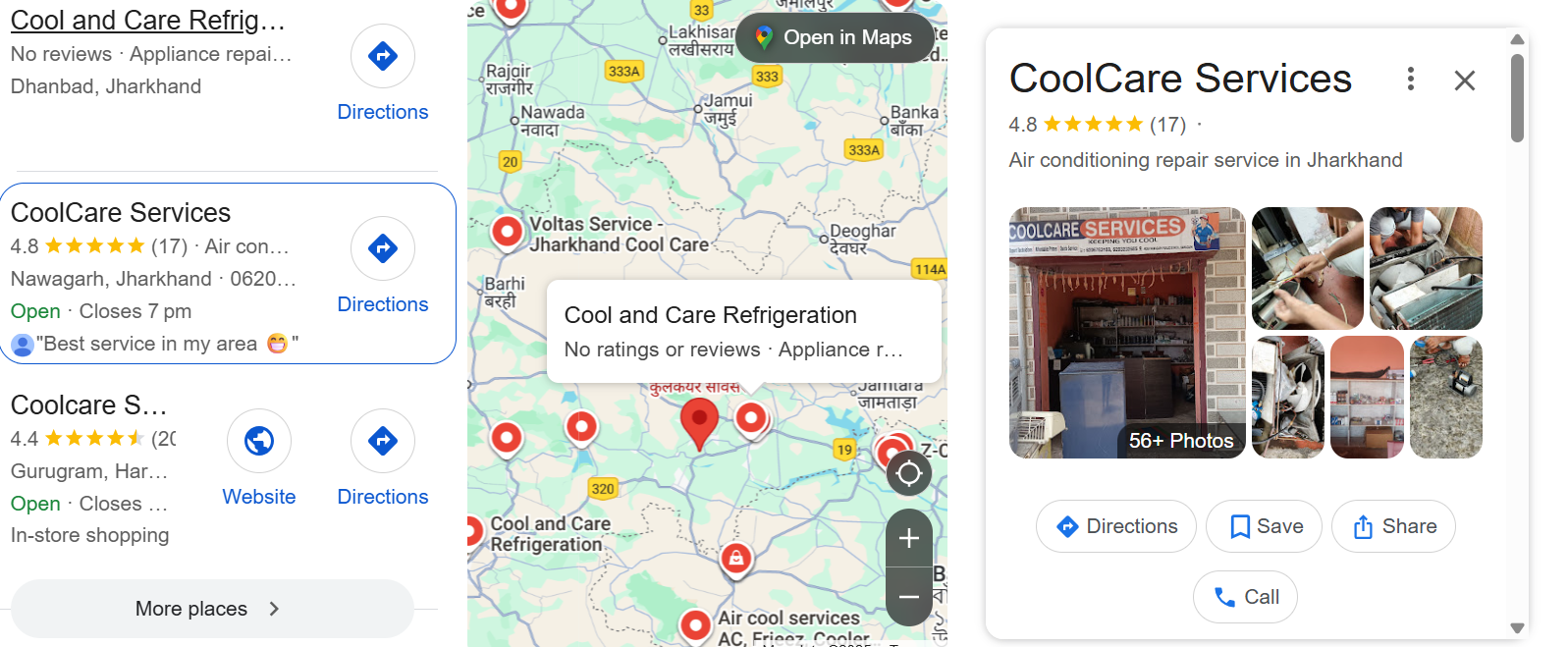Viewport: 1568px width, 647px height.
Task: Open in Maps button
Action: (835, 38)
